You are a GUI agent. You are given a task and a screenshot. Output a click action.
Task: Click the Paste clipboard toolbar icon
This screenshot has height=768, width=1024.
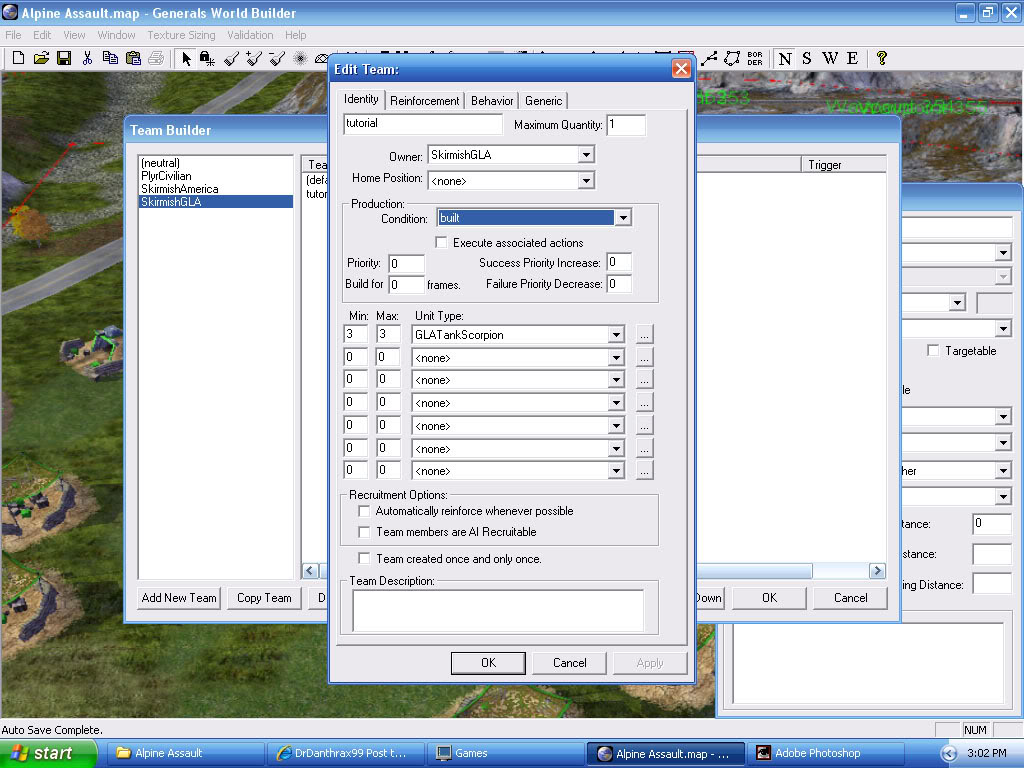pyautogui.click(x=133, y=58)
